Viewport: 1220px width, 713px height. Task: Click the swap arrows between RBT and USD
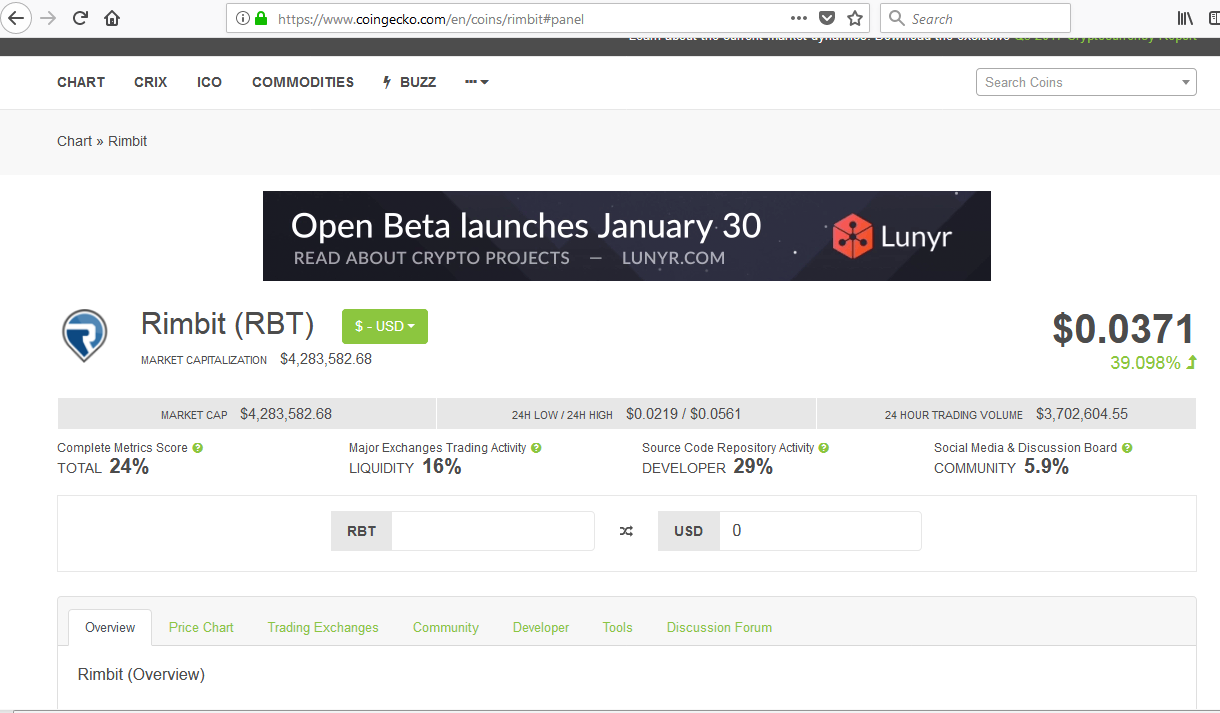pos(626,531)
